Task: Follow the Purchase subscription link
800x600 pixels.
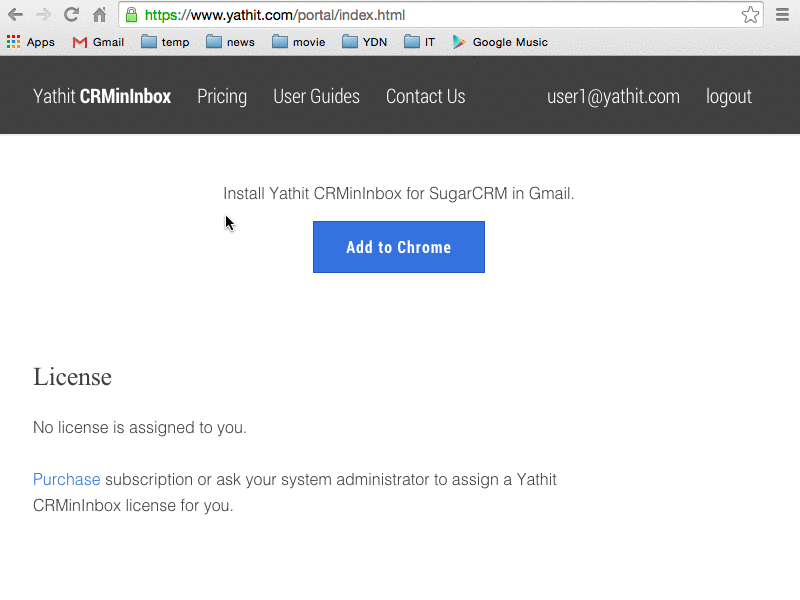Action: (66, 480)
